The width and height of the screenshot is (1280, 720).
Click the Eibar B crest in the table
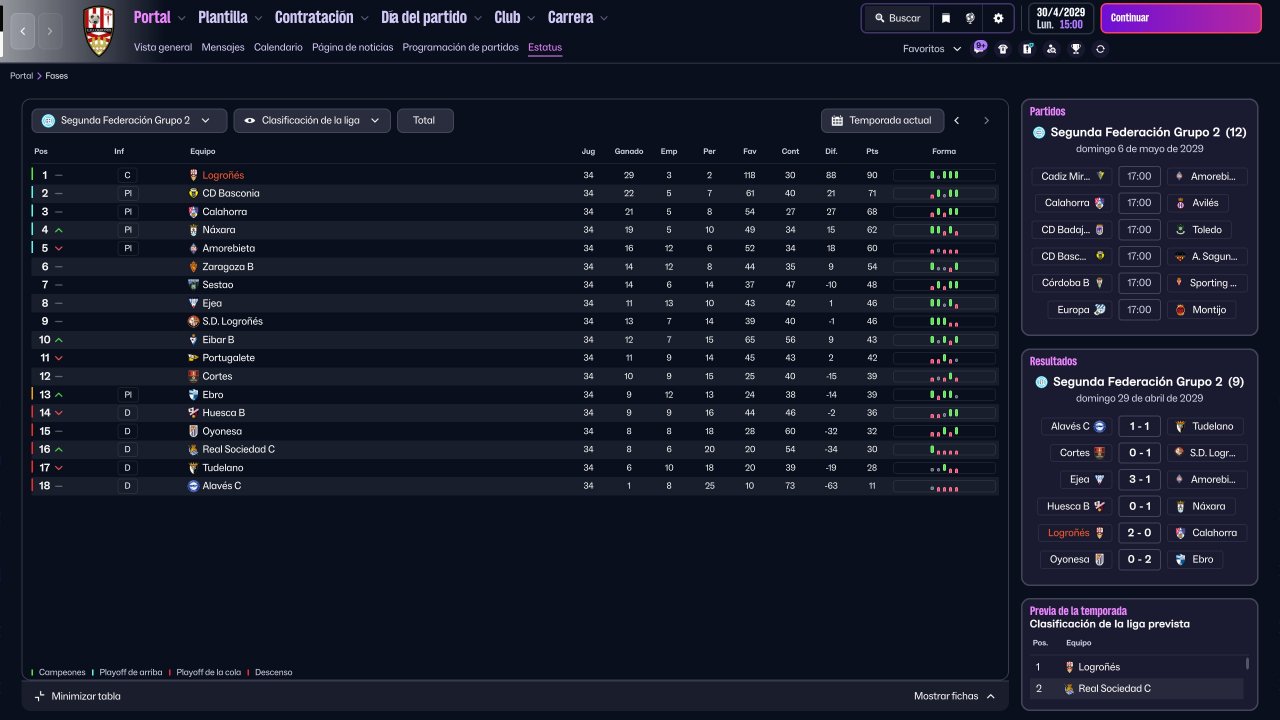(194, 340)
